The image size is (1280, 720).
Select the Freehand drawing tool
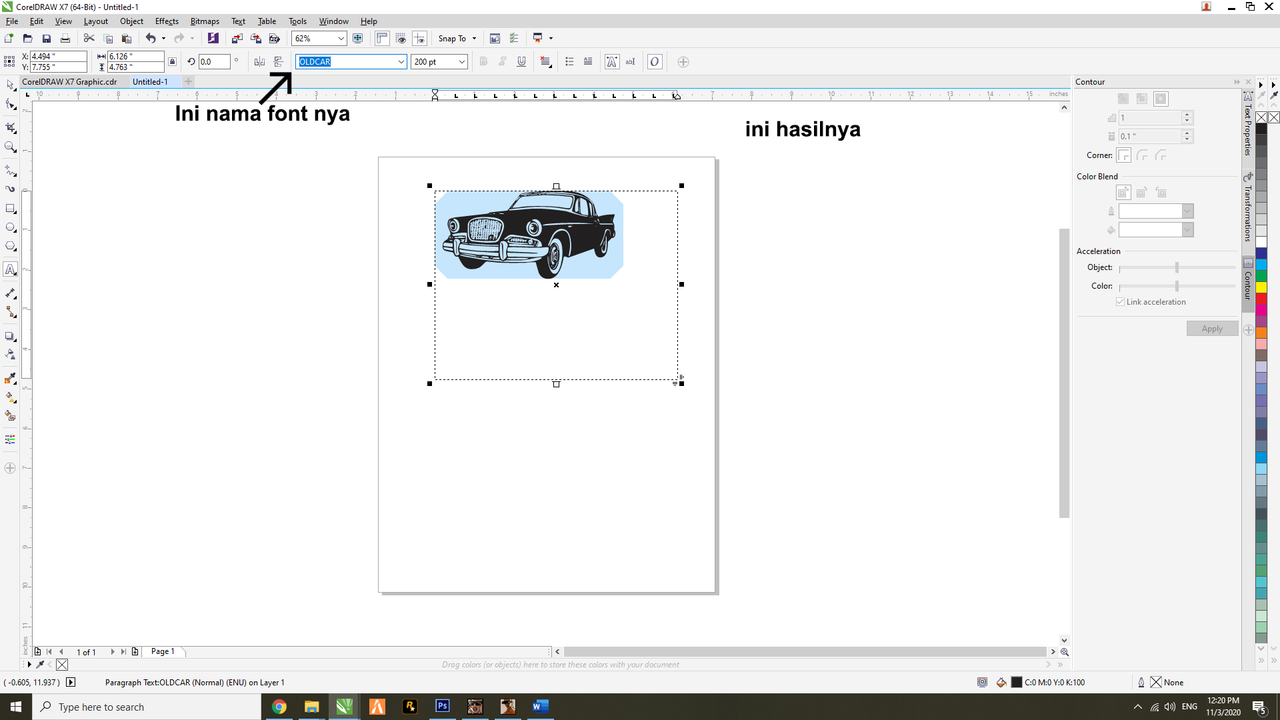11,171
